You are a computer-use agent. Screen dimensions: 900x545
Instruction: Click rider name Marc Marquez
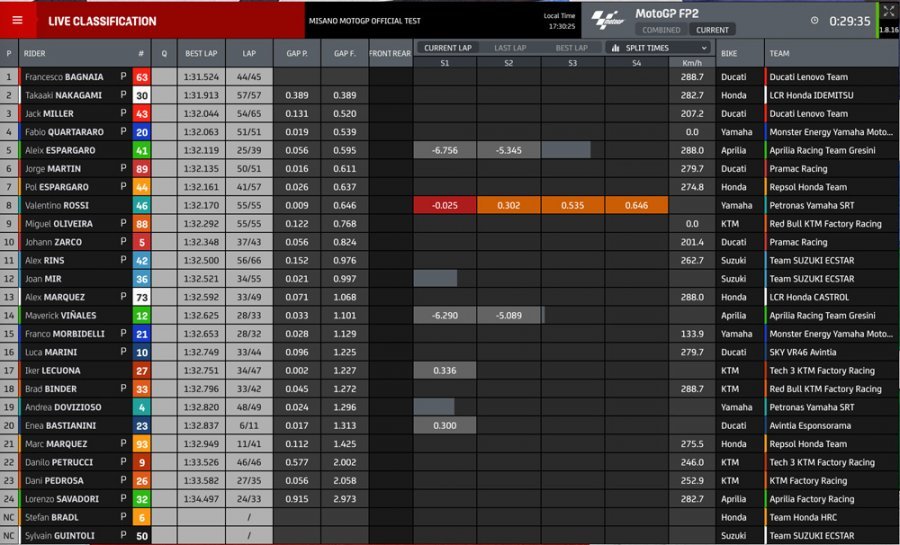58,444
